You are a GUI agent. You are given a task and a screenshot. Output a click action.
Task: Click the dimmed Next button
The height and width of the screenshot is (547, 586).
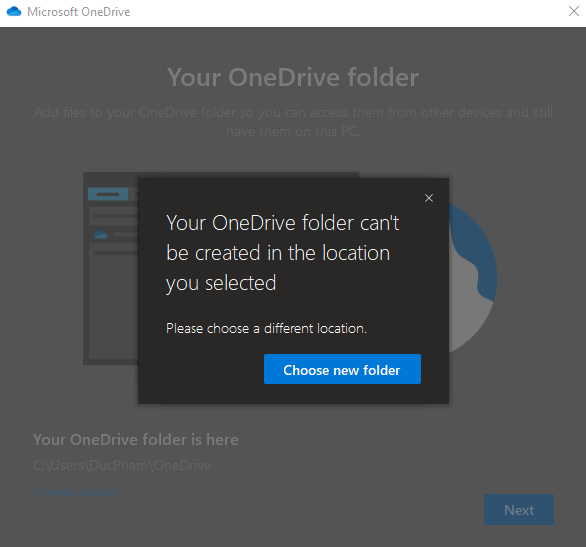519,510
